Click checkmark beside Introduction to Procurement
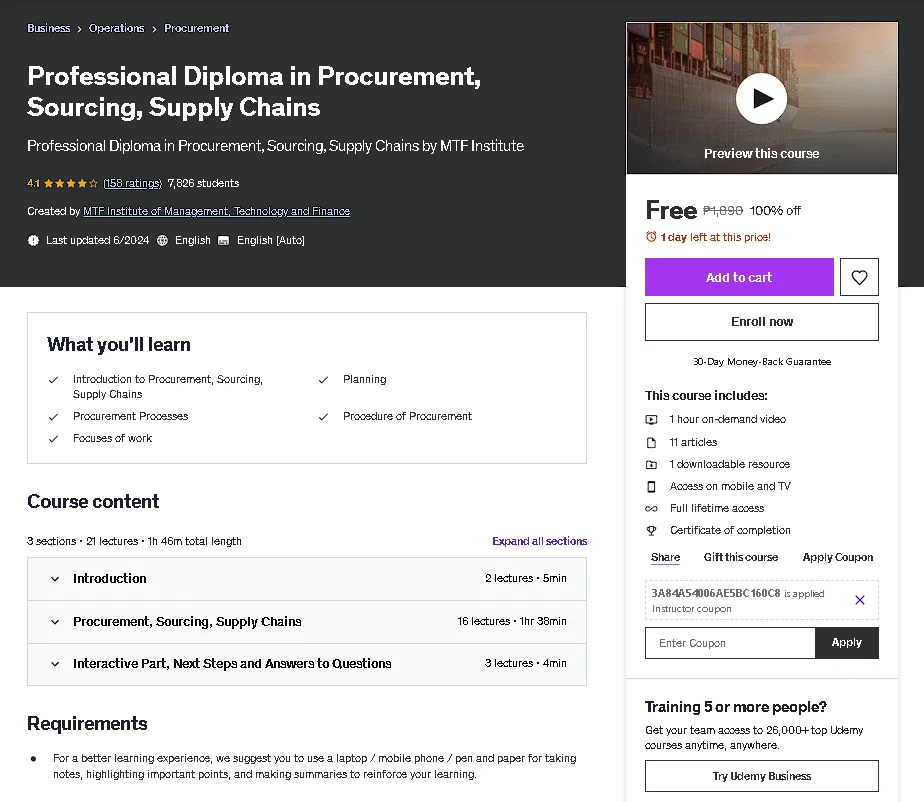Viewport: 924px width, 802px height. pyautogui.click(x=54, y=380)
